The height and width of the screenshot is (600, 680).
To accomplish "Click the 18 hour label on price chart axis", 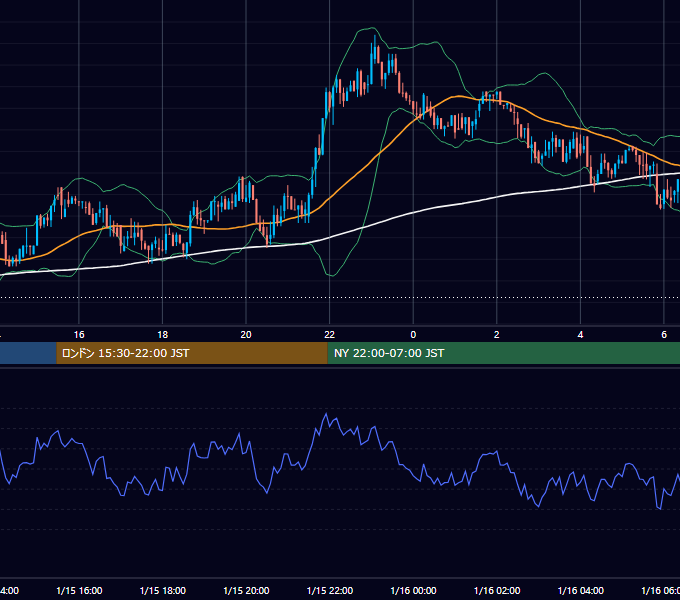I will 163,335.
